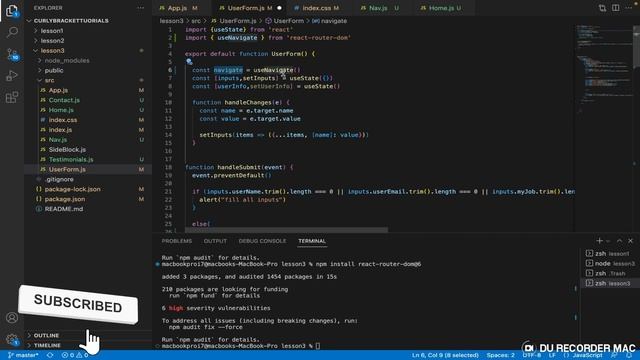Open the Explorer view in activity bar
Viewport: 640px width, 360px height.
click(12, 10)
